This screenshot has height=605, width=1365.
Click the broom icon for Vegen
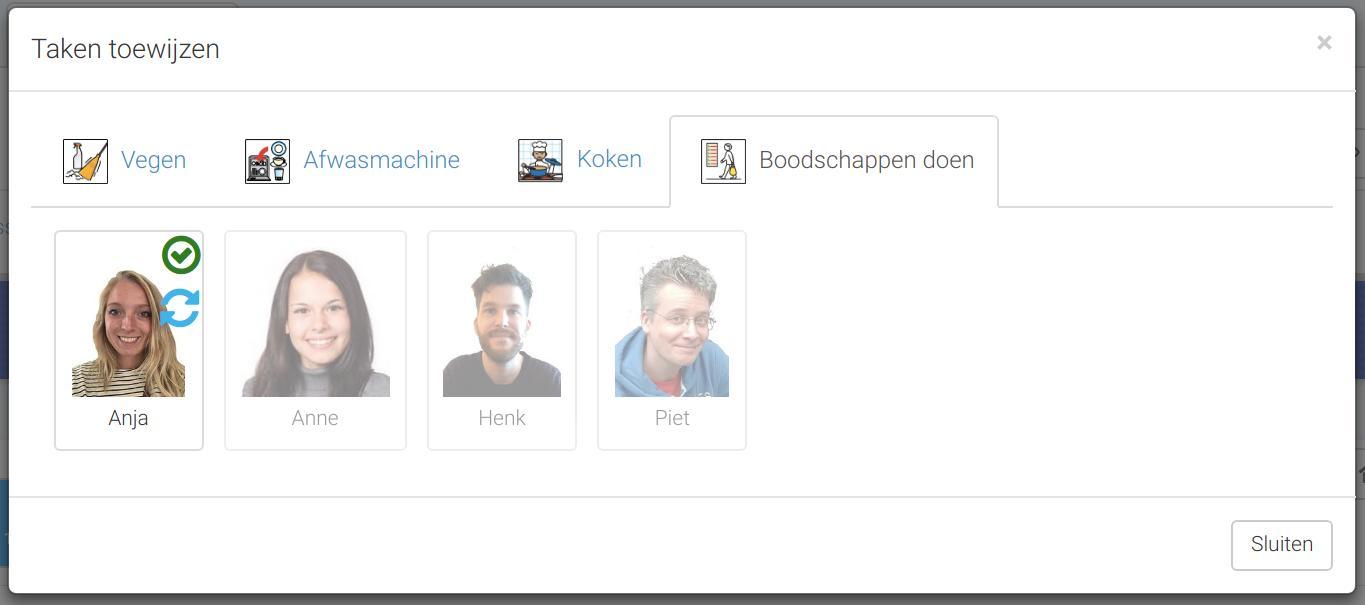pos(85,161)
